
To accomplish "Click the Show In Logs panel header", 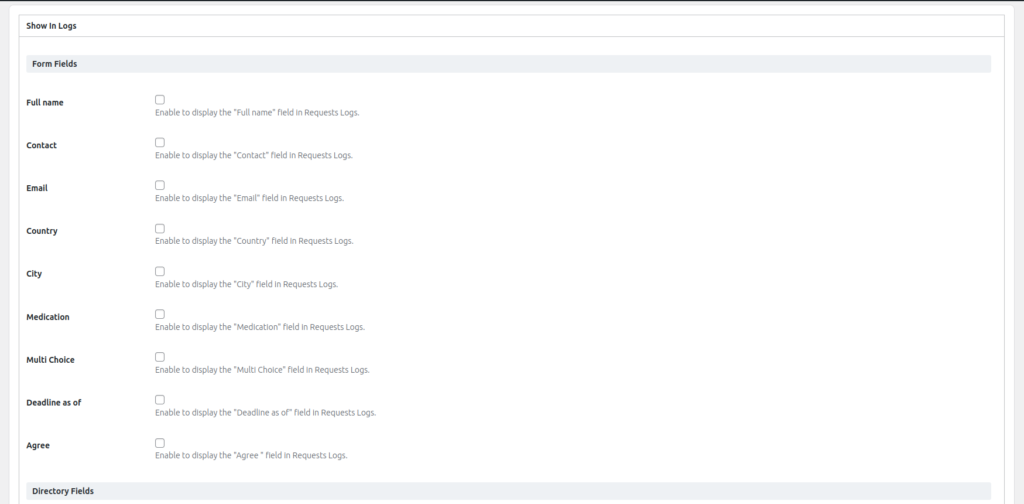I will coord(51,26).
